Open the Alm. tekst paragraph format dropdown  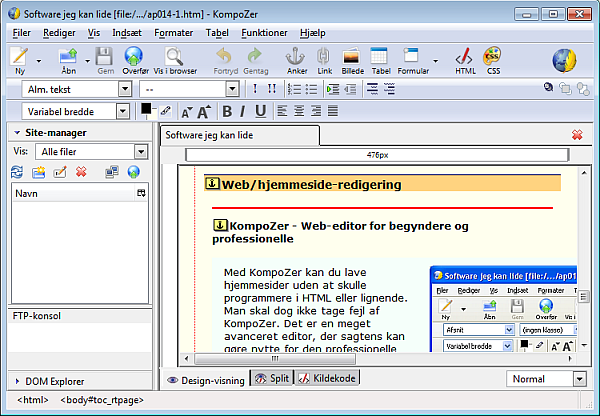click(x=77, y=89)
